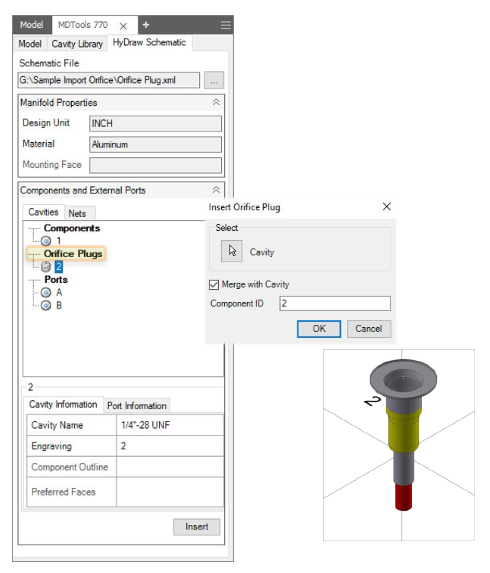Select component 1 cavity icon in tree
490x573 pixels.
pyautogui.click(x=46, y=241)
